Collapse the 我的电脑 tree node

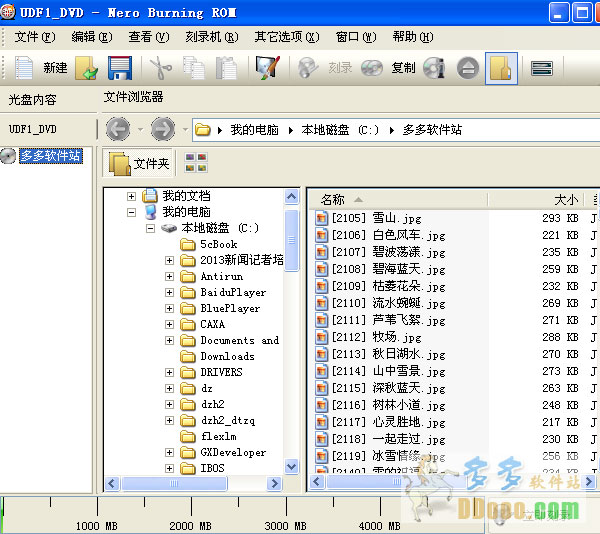point(131,212)
